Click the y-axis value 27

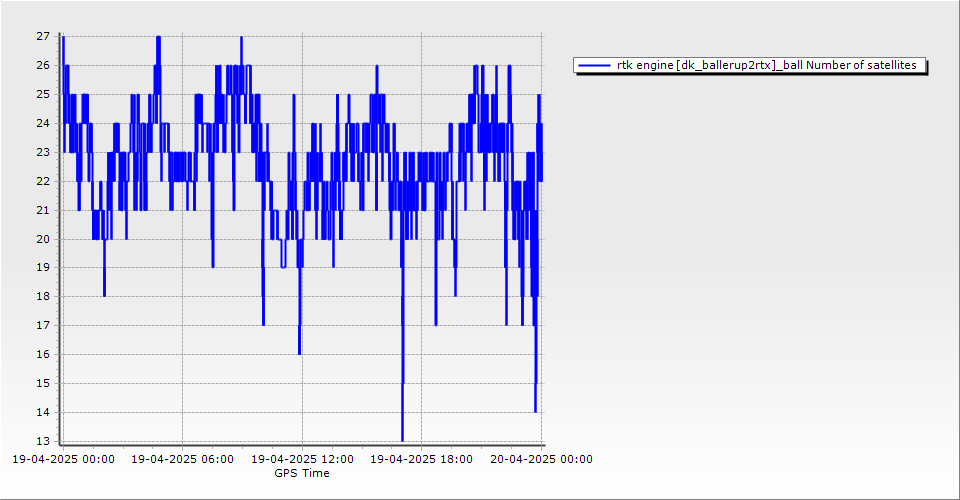(x=43, y=37)
